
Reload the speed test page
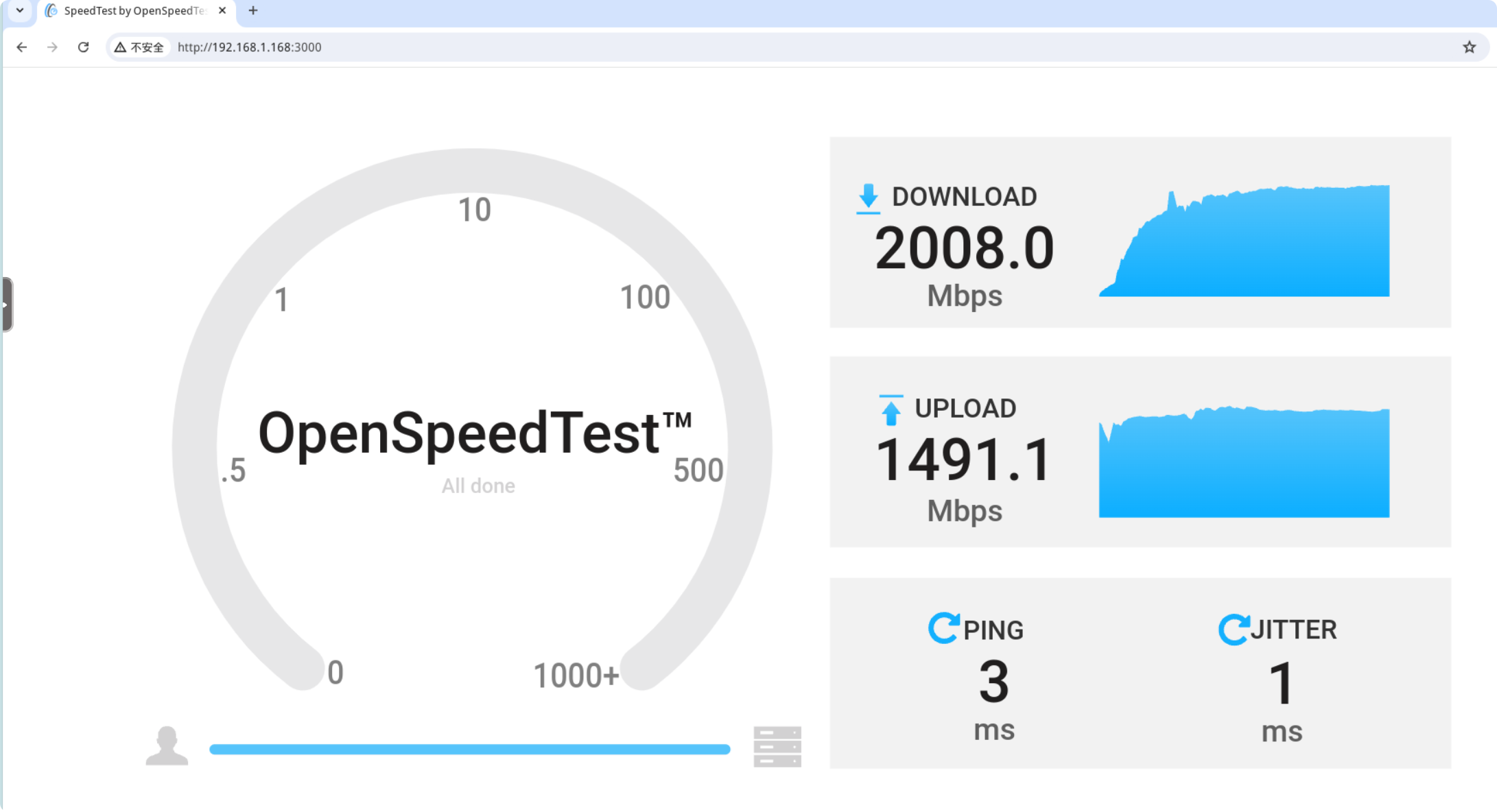click(83, 47)
